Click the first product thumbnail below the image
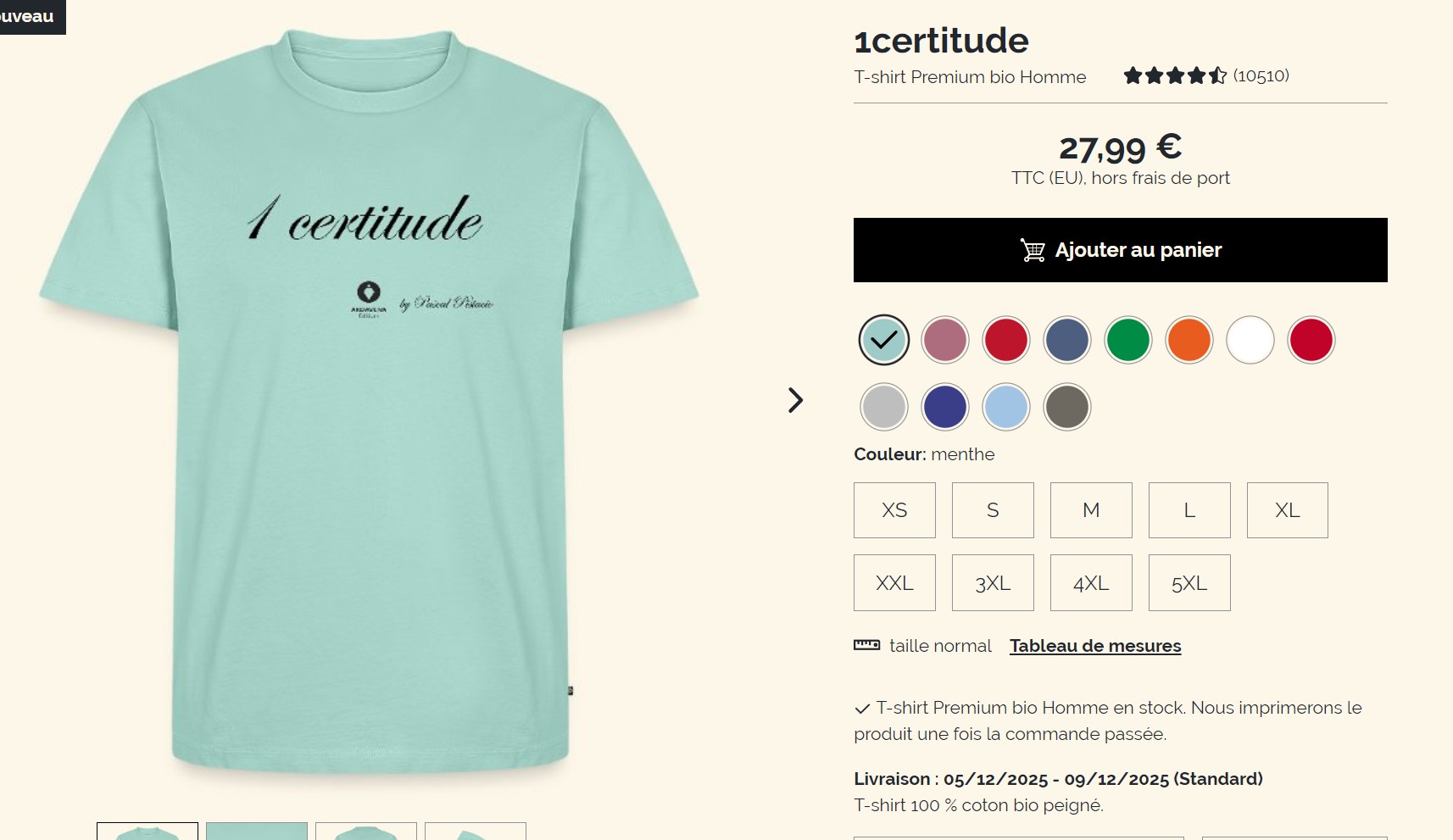 148,831
